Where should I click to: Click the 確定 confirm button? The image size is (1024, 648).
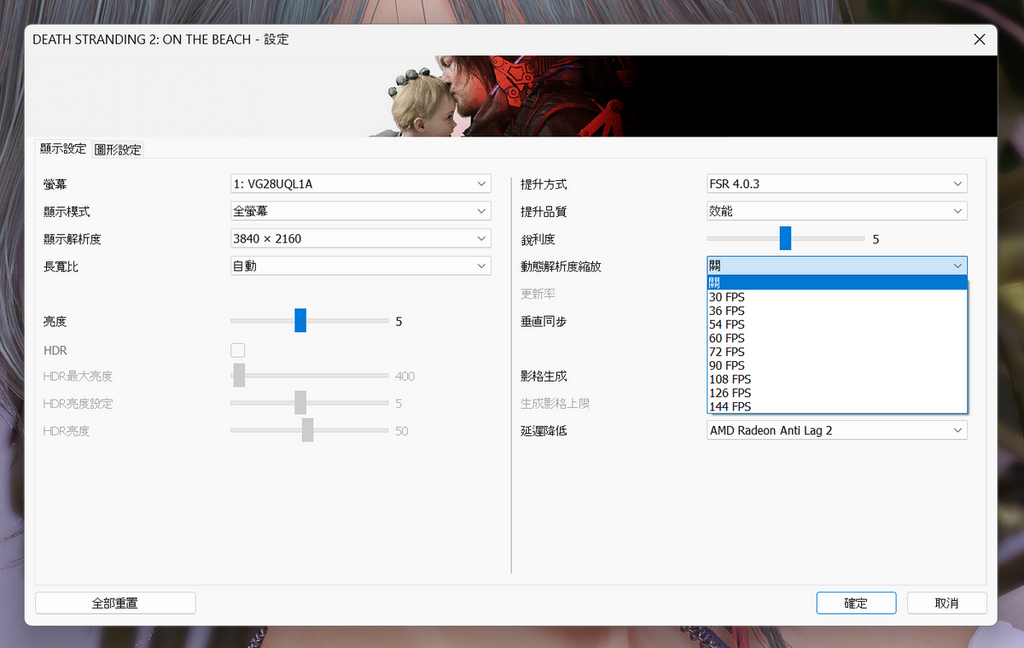pyautogui.click(x=855, y=603)
